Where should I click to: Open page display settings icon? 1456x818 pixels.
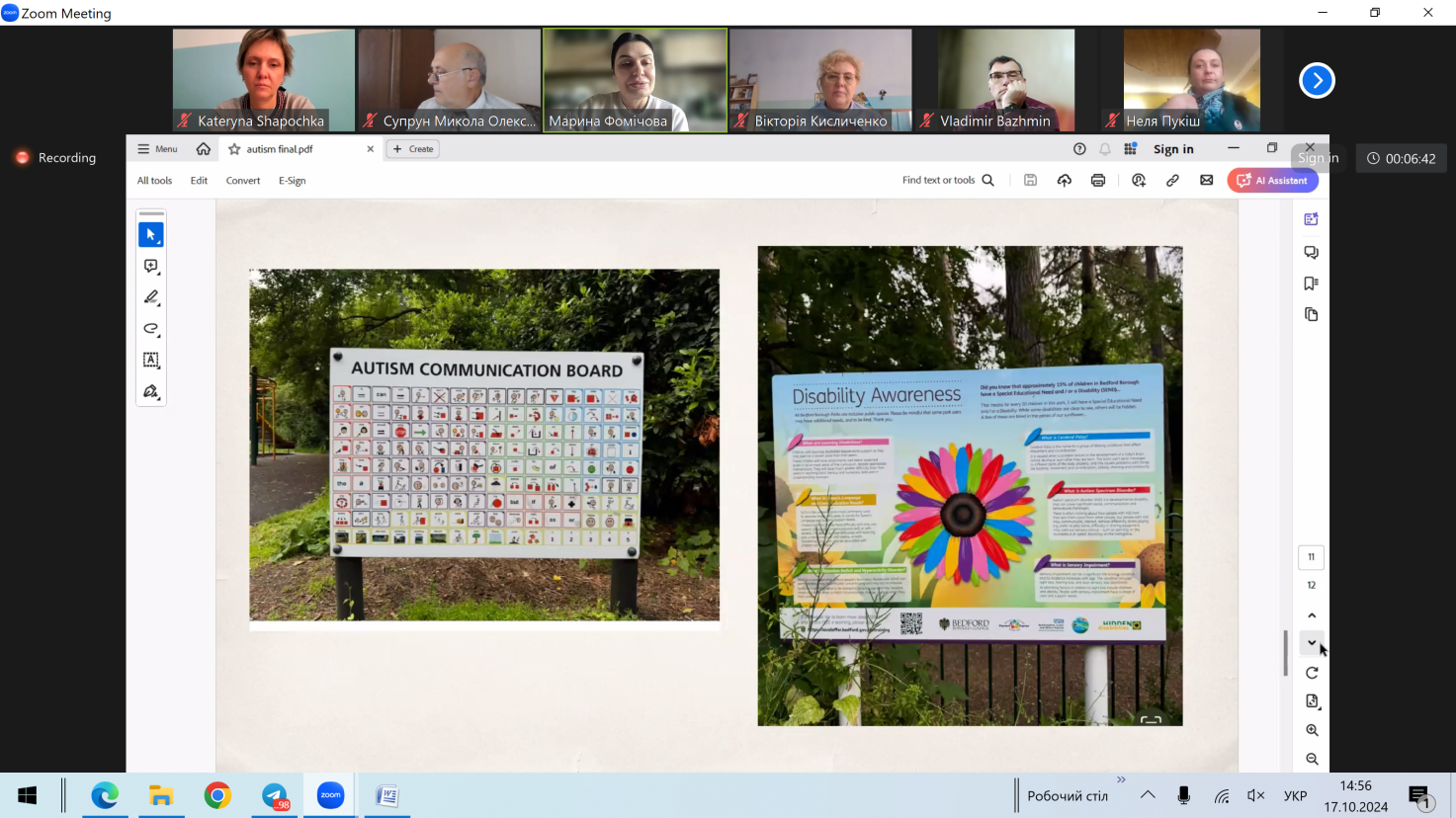(x=1312, y=701)
